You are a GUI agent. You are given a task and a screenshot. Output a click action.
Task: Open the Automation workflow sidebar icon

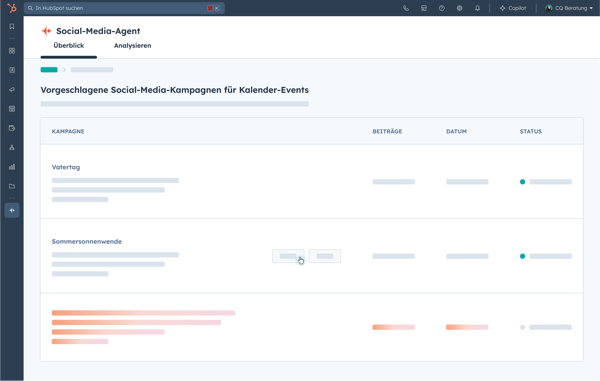pos(12,147)
